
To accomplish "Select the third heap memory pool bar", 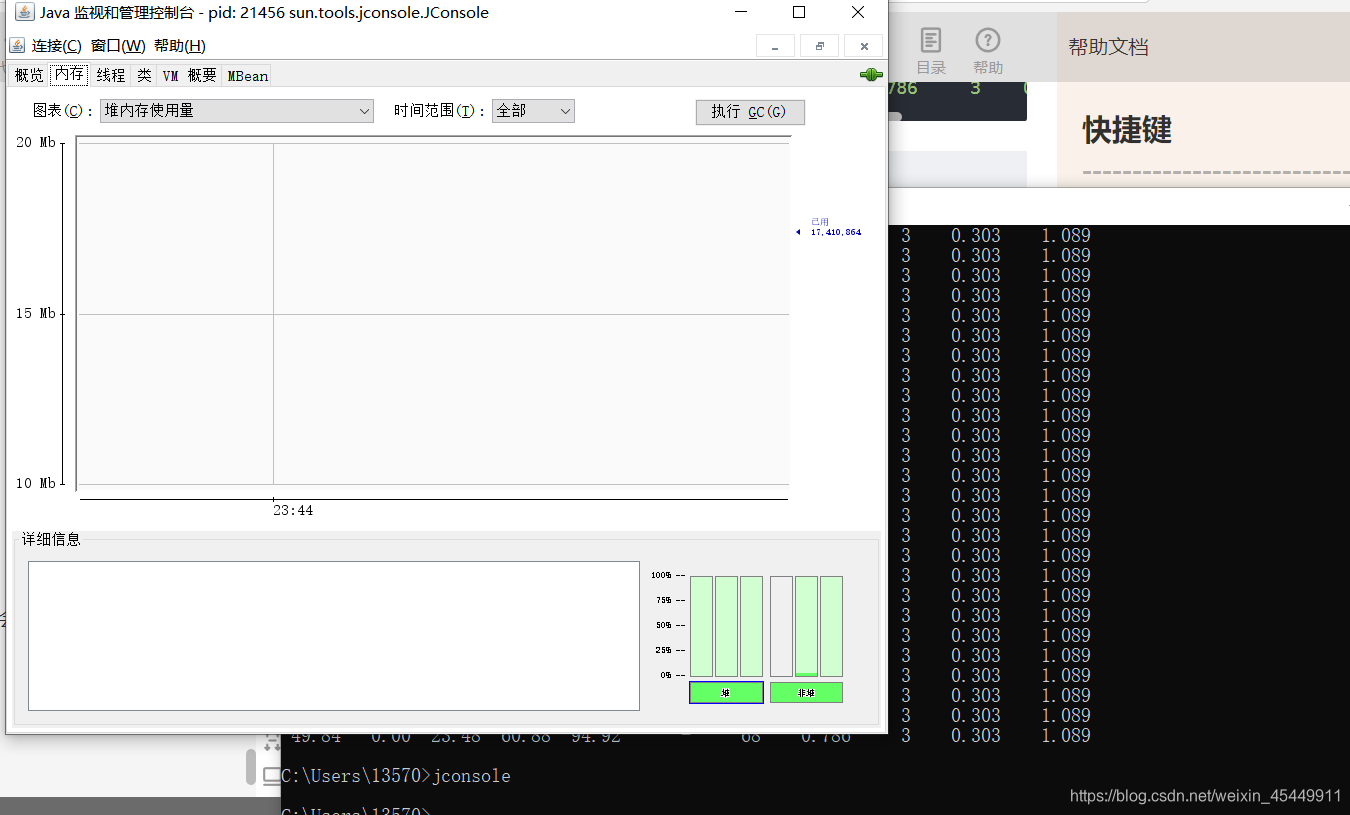I will [x=751, y=626].
